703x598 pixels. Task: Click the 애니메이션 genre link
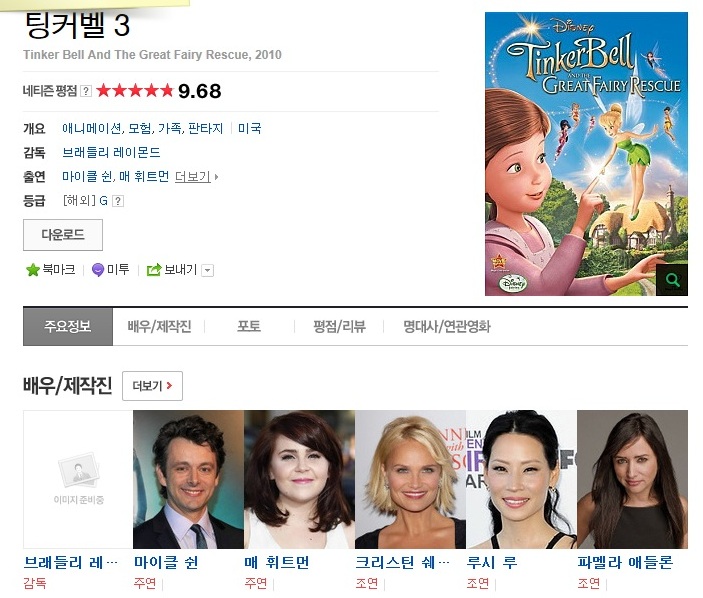pyautogui.click(x=92, y=129)
